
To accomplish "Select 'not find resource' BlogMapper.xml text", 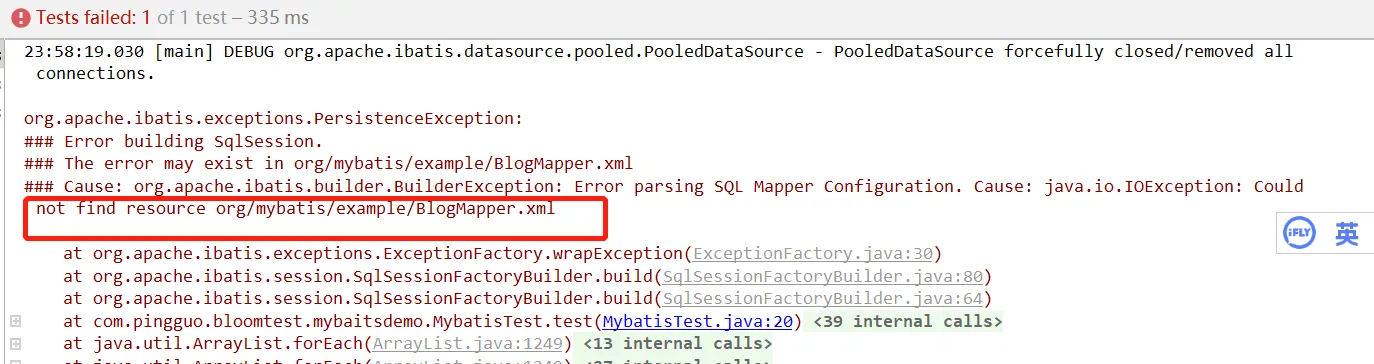I will click(x=295, y=209).
